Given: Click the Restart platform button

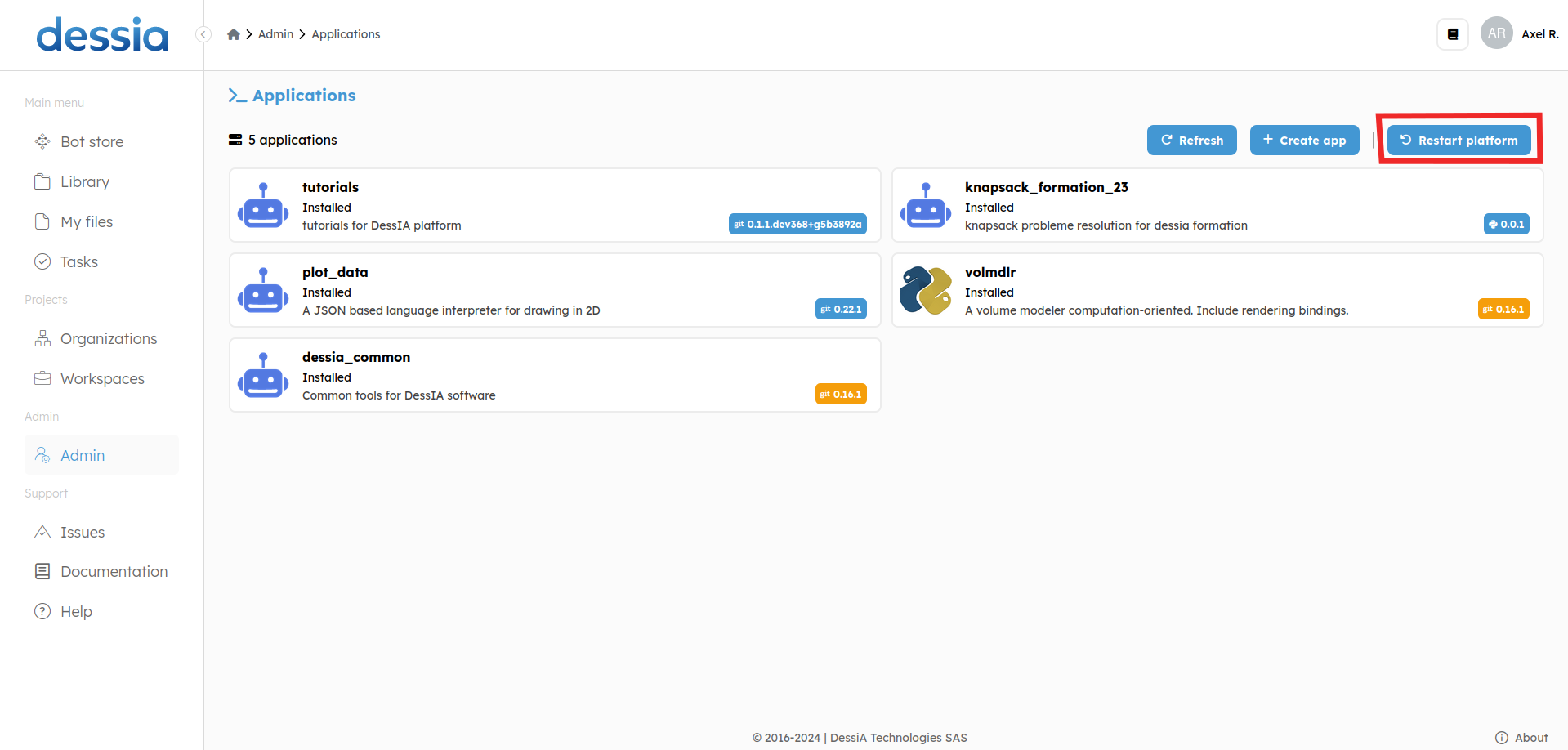Looking at the screenshot, I should coord(1459,141).
